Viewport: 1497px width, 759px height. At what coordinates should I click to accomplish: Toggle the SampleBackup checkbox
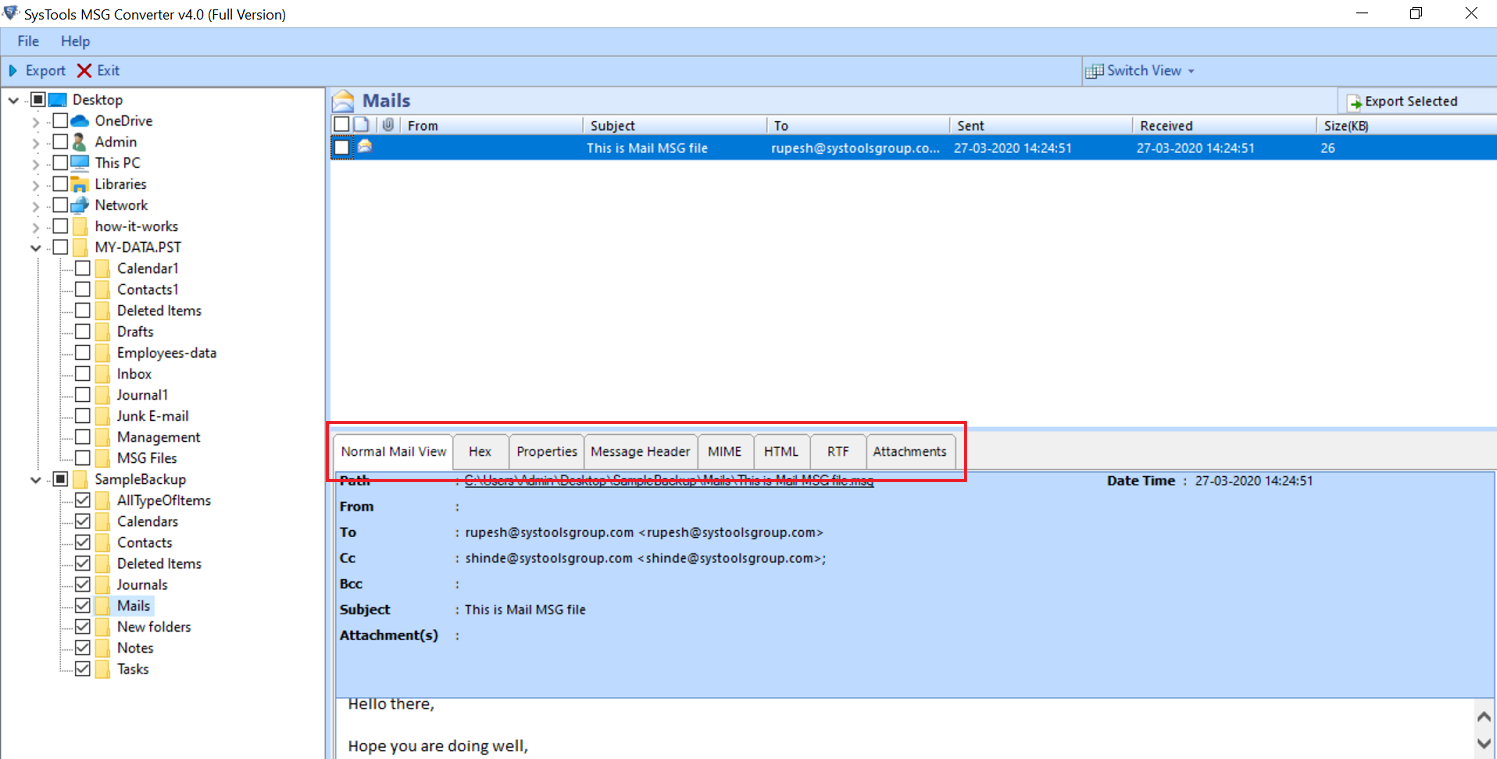pos(60,479)
